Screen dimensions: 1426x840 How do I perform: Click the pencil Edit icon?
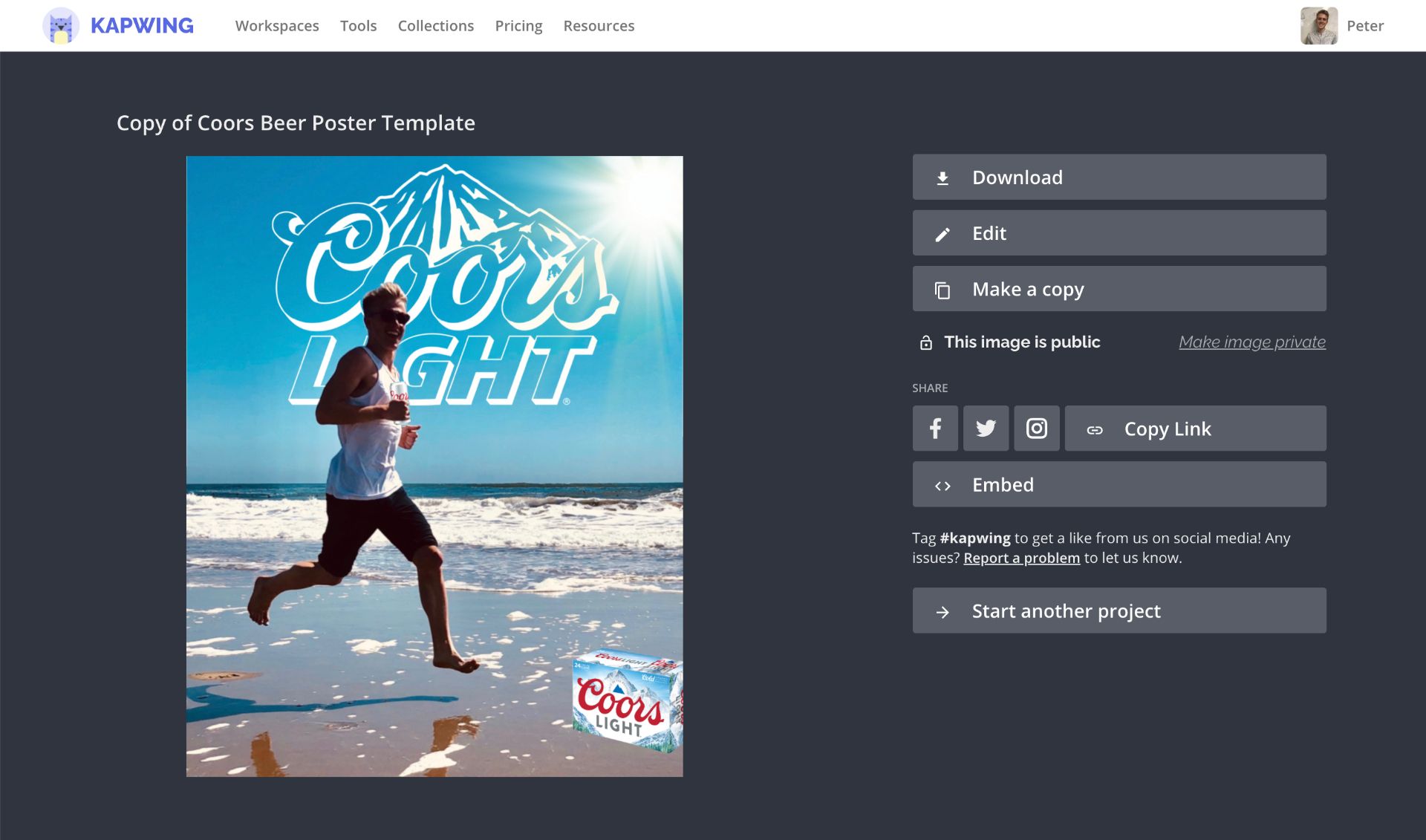[x=942, y=234]
